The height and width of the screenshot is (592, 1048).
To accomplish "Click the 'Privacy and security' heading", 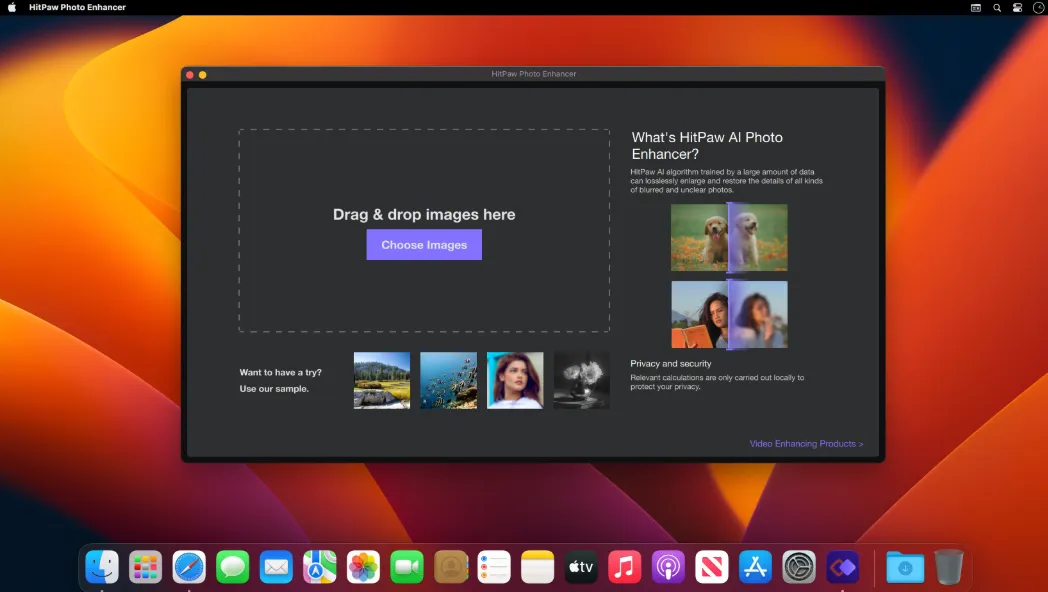I will (x=670, y=363).
